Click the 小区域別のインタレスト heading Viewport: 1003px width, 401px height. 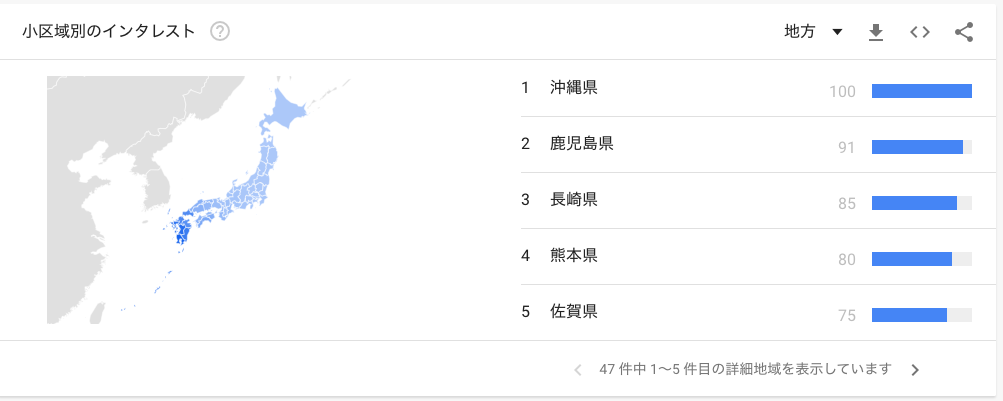[x=108, y=31]
